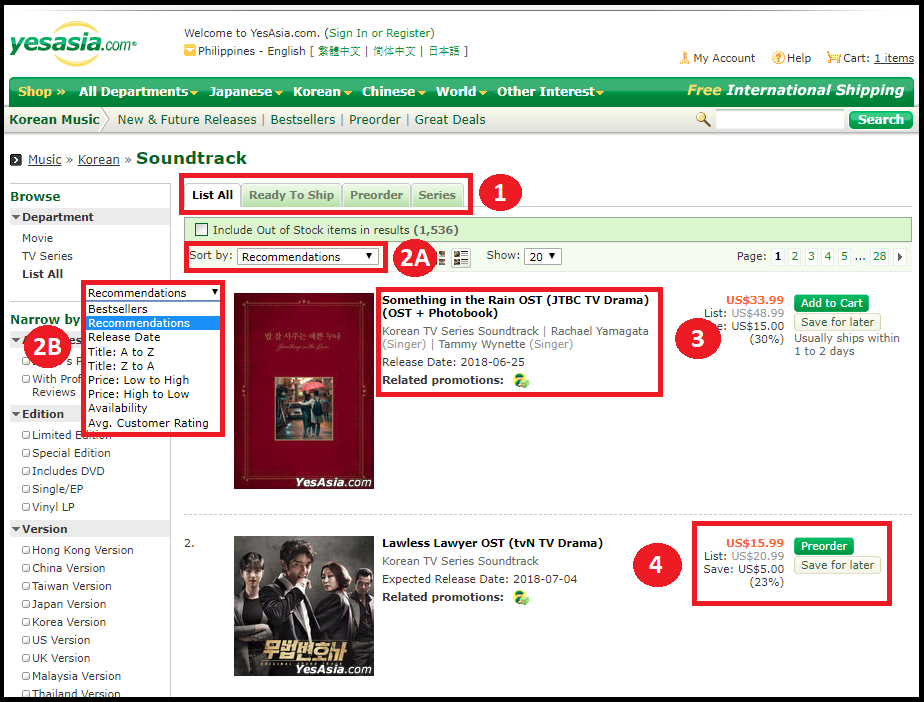Open World shop menu

(461, 92)
